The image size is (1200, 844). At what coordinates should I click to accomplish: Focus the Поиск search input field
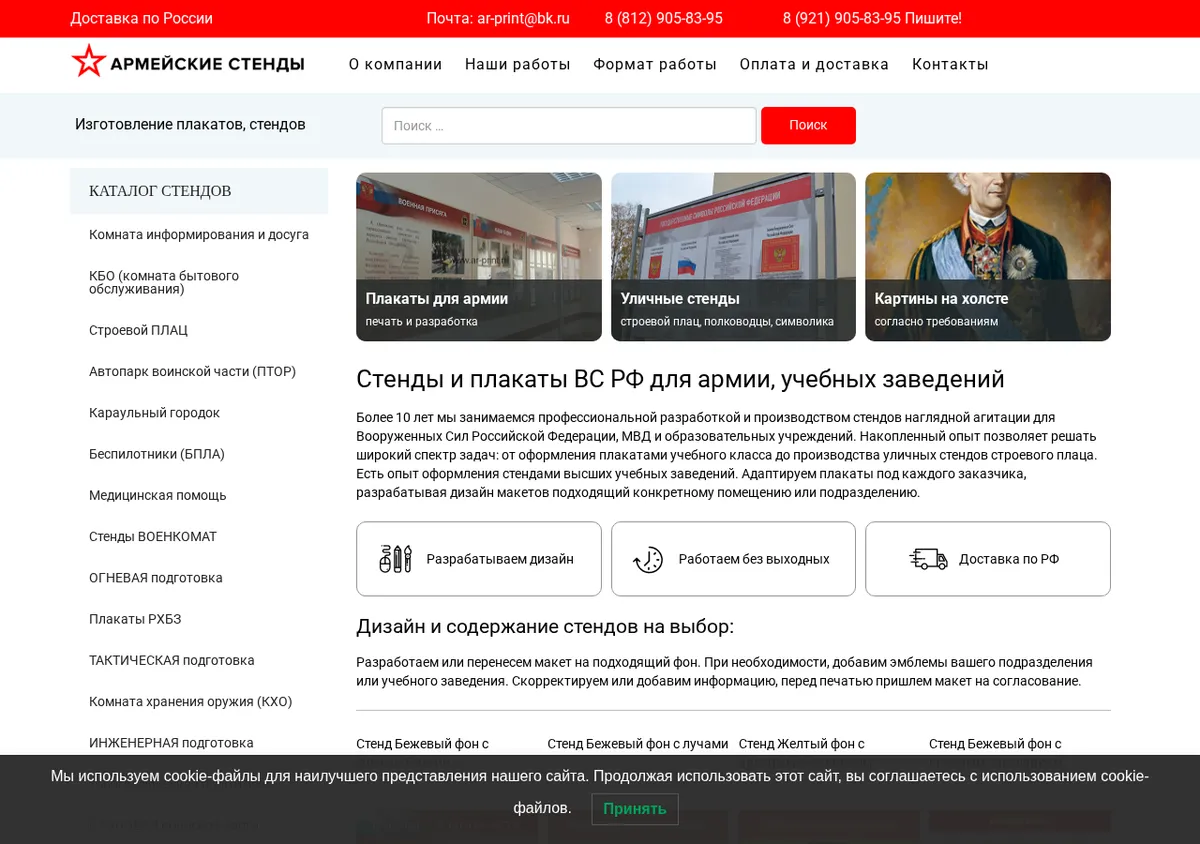coord(569,125)
